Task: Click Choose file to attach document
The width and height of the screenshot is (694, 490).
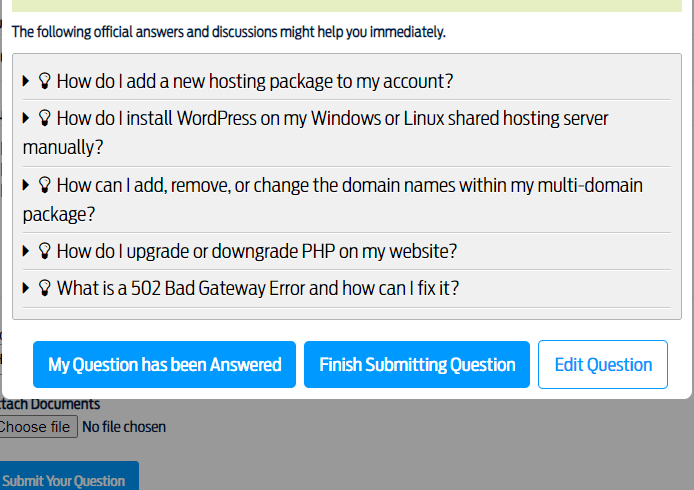Action: point(36,427)
